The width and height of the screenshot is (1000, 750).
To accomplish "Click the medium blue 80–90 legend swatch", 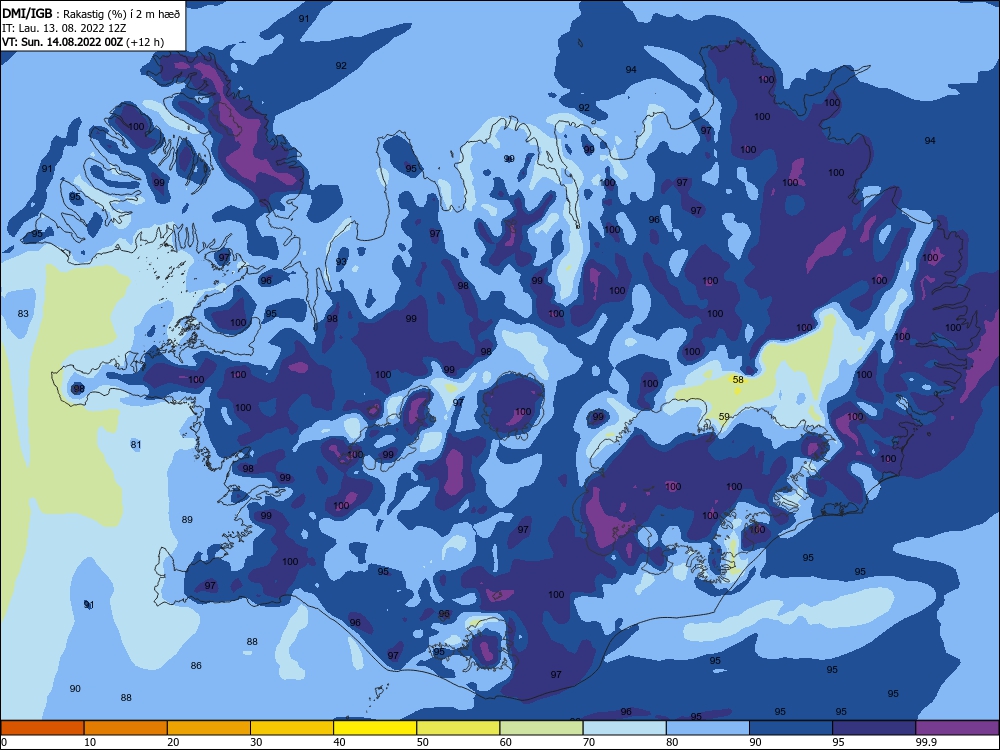I will pos(708,728).
